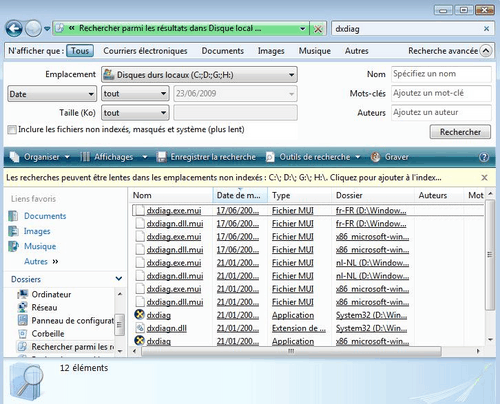The height and width of the screenshot is (404, 500).
Task: Open Corbeille in the folders tree
Action: [x=48, y=334]
